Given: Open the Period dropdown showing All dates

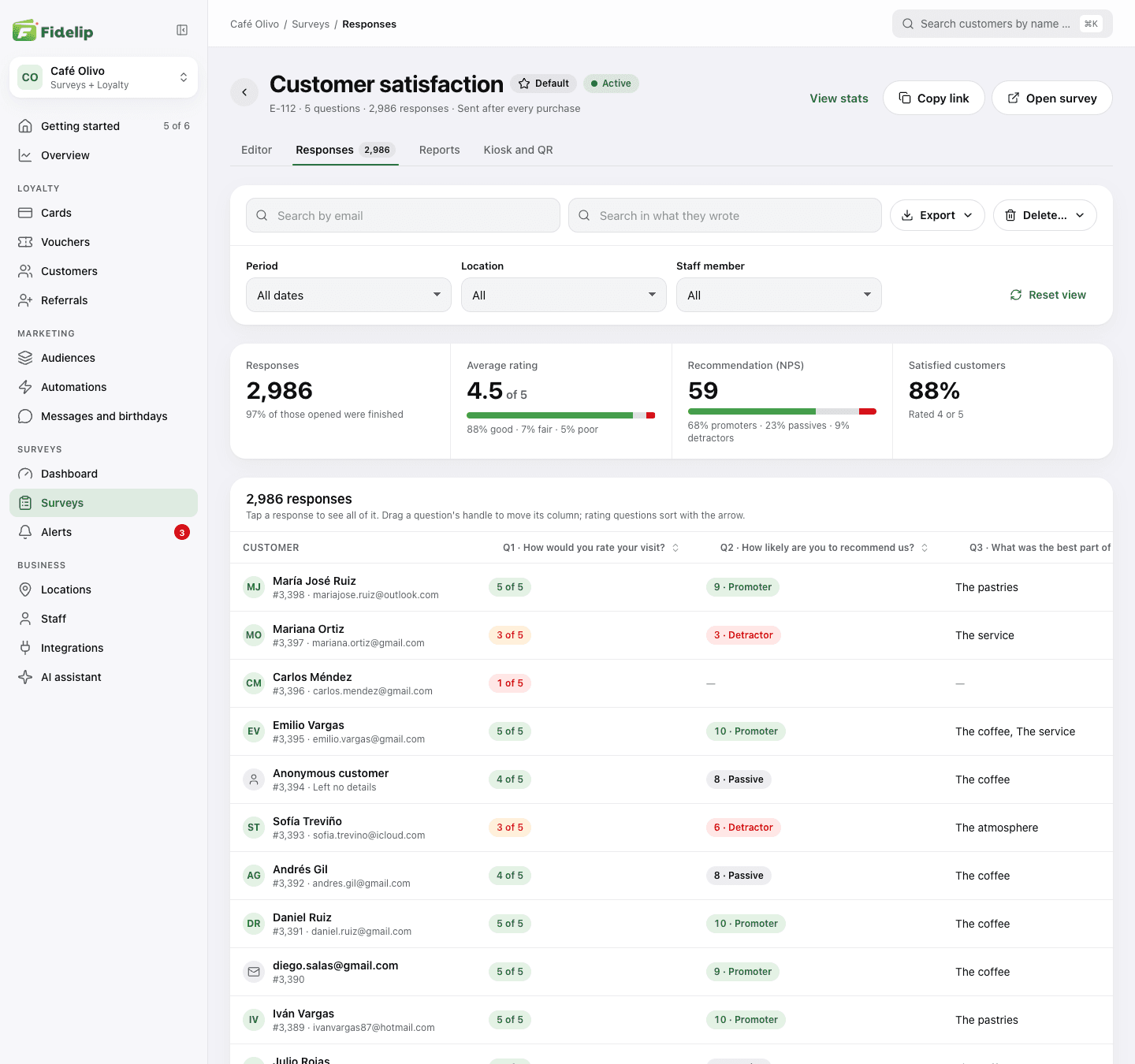Looking at the screenshot, I should tap(348, 295).
